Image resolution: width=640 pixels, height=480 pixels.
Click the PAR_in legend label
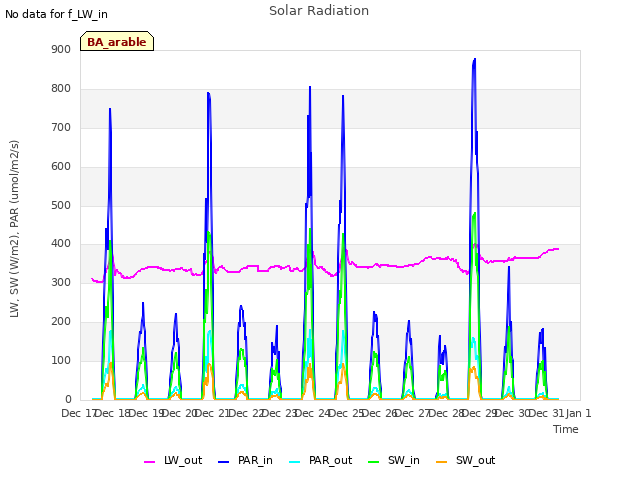click(255, 460)
